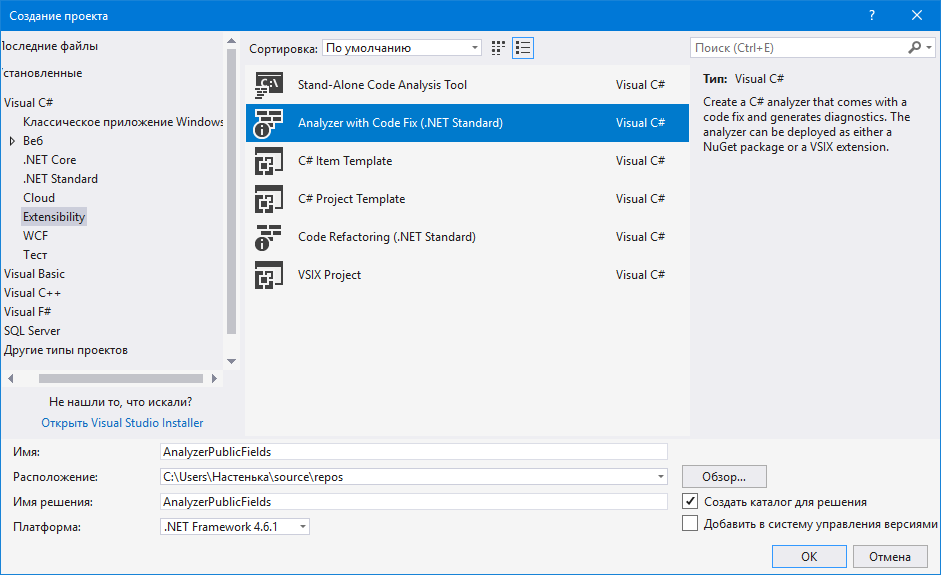Viewport: 941px width, 575px height.
Task: Click the Обзор... browse button
Action: coord(724,477)
